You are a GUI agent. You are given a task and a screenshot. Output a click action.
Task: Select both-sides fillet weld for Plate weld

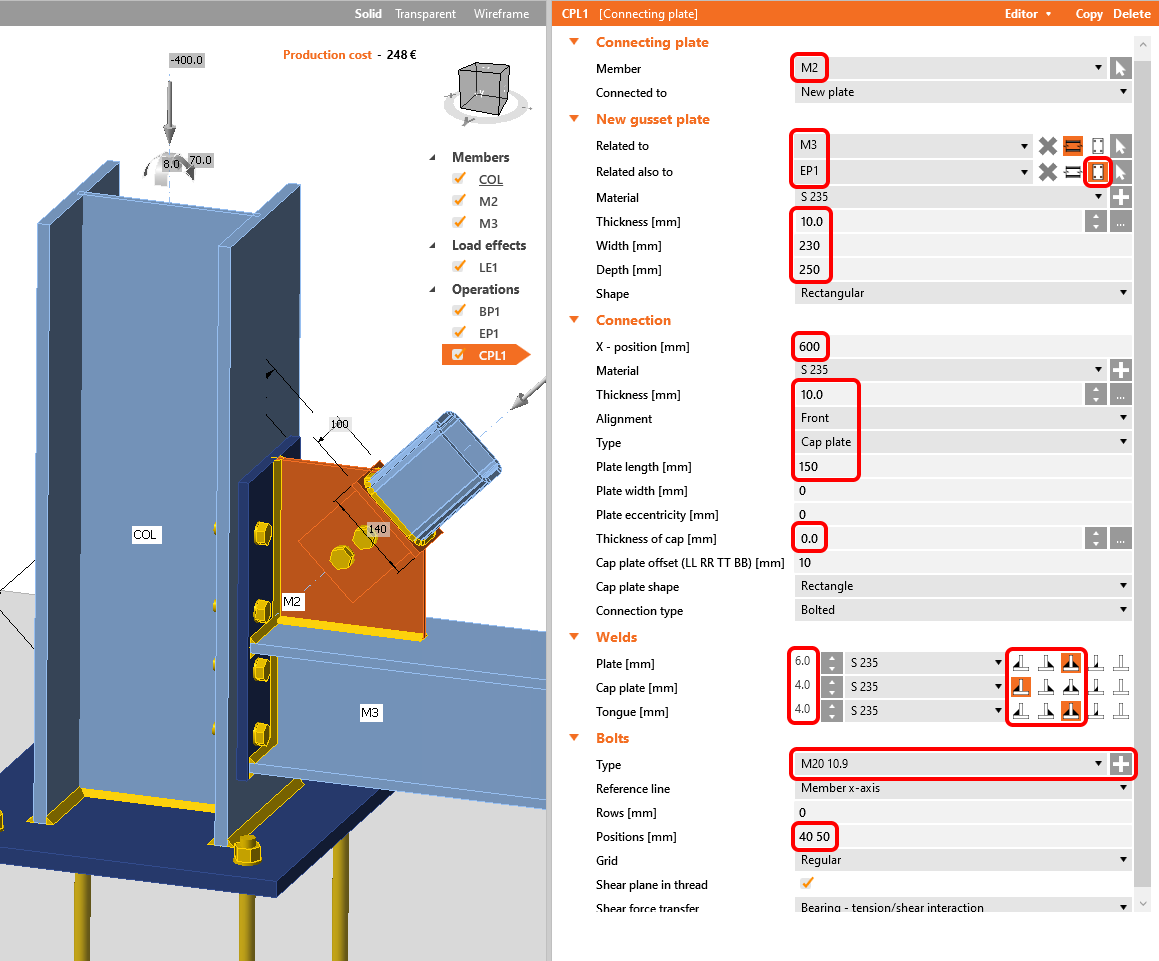click(x=1070, y=661)
